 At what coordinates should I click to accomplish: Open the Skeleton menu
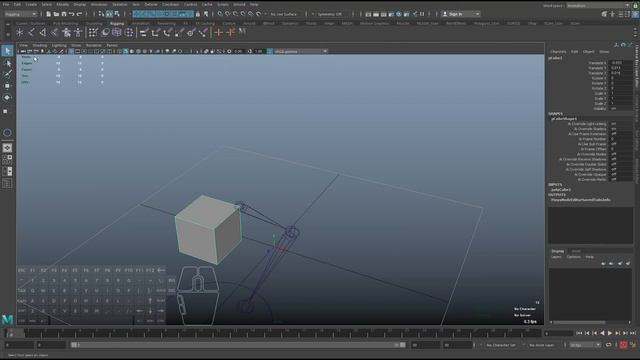pyautogui.click(x=120, y=4)
